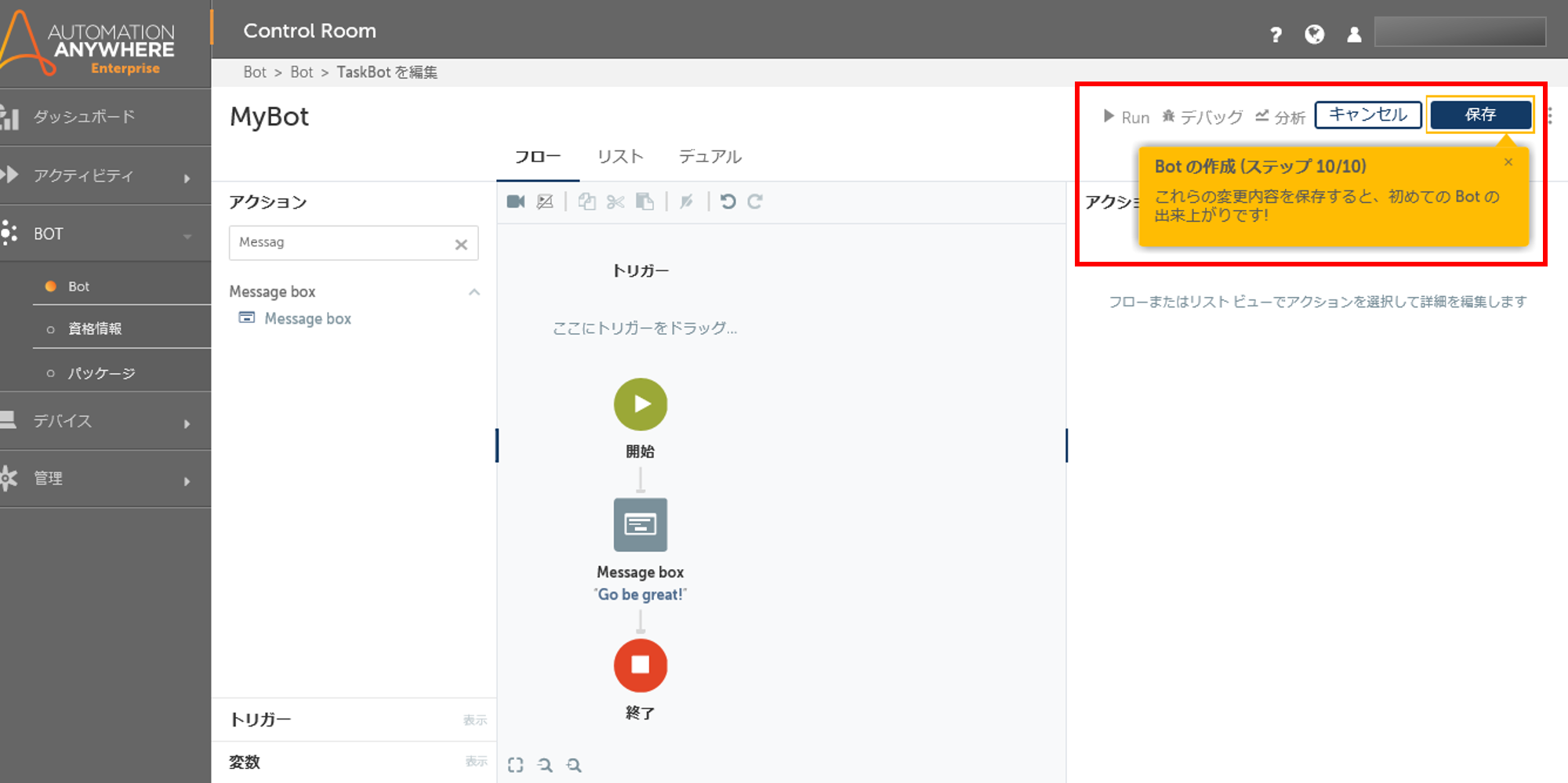
Task: Start recording with the video camera icon
Action: (x=516, y=201)
